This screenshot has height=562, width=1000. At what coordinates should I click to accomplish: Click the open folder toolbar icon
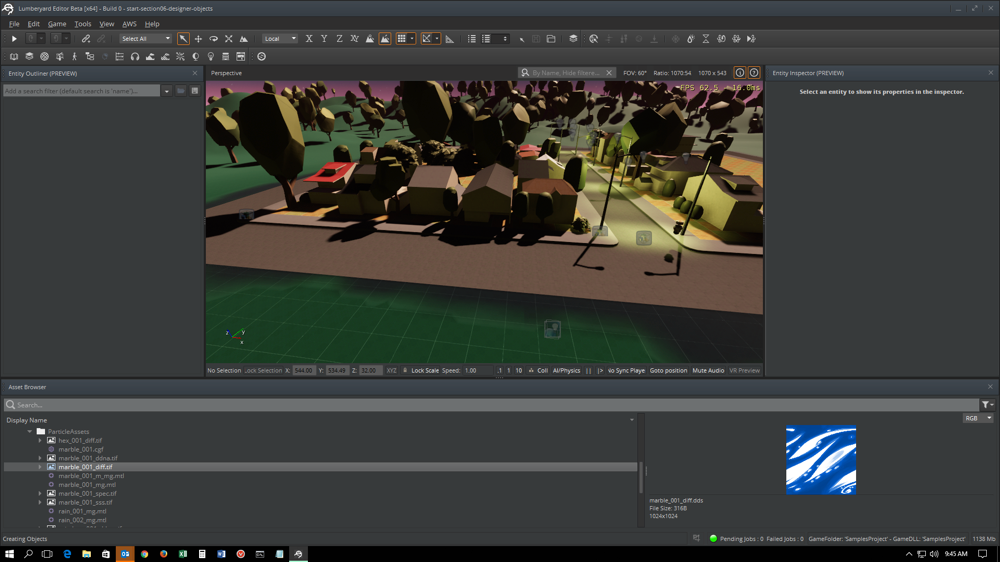pyautogui.click(x=551, y=39)
